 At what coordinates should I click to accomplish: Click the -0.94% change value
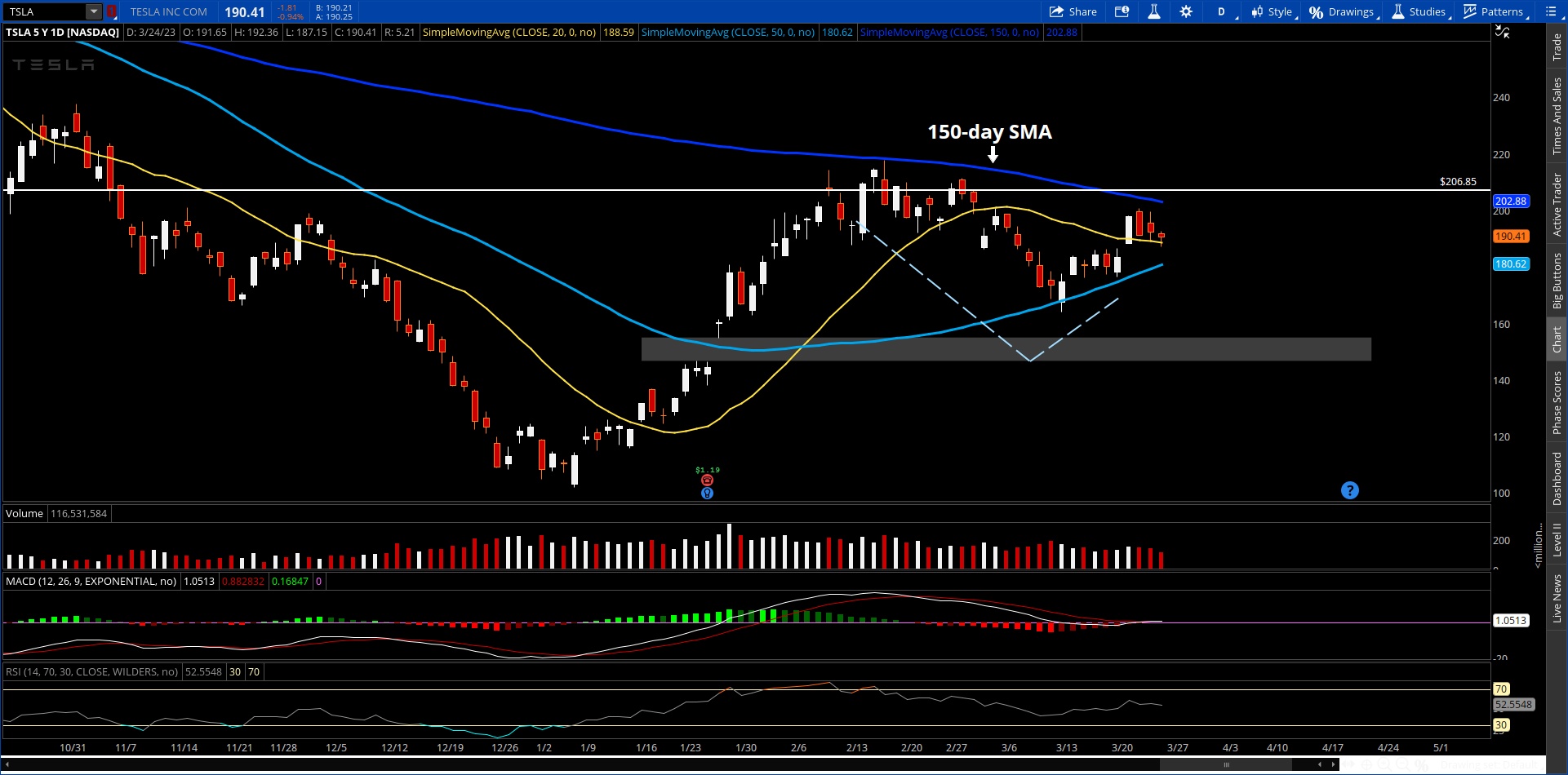coord(290,16)
